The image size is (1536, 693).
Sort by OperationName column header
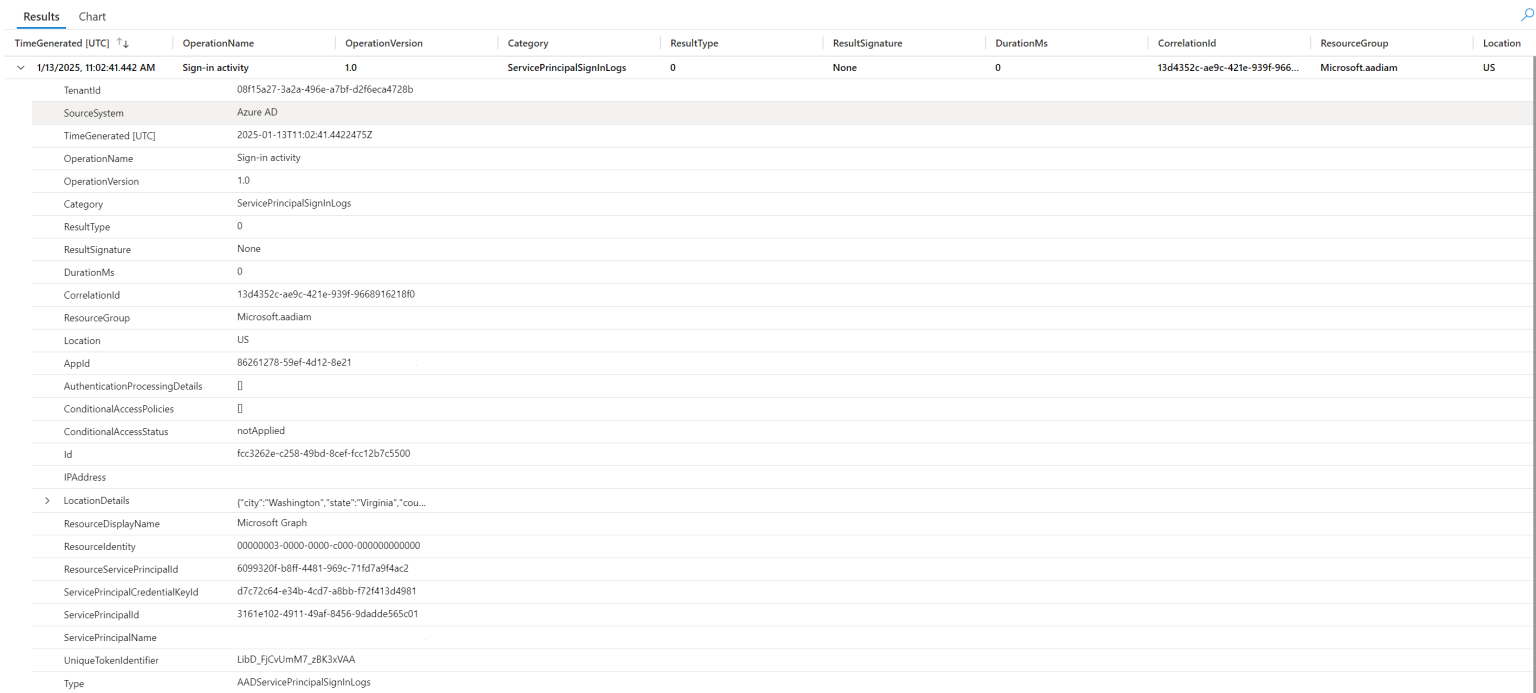218,43
